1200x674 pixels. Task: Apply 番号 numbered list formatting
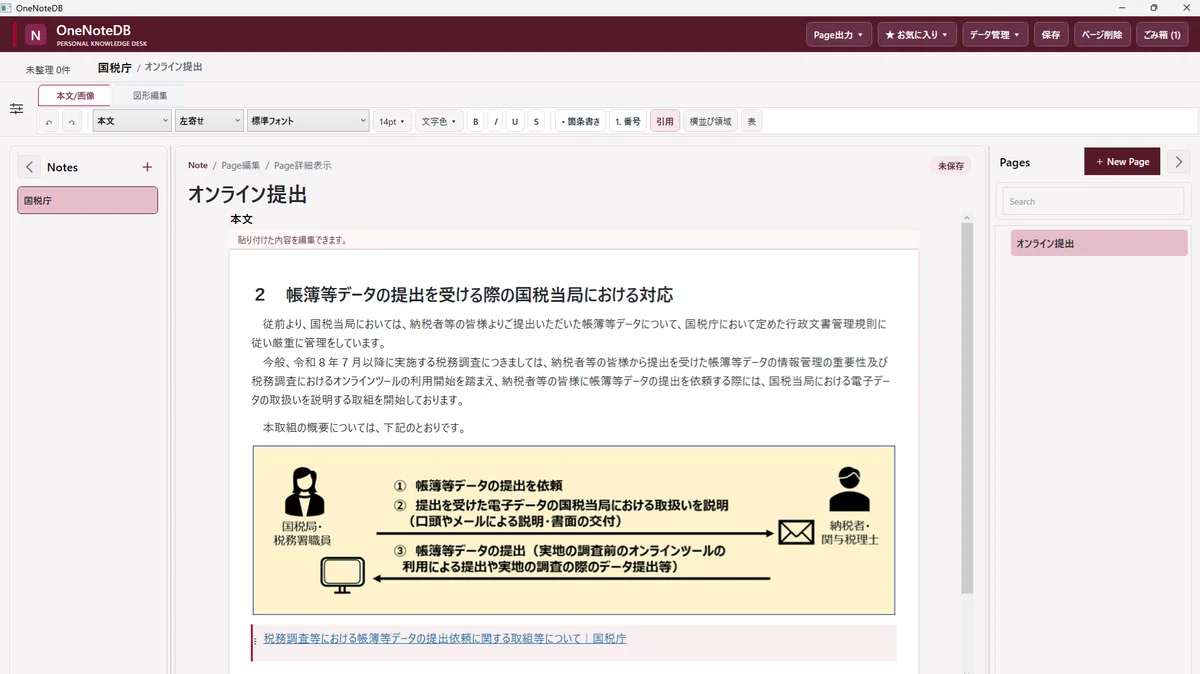pyautogui.click(x=628, y=121)
